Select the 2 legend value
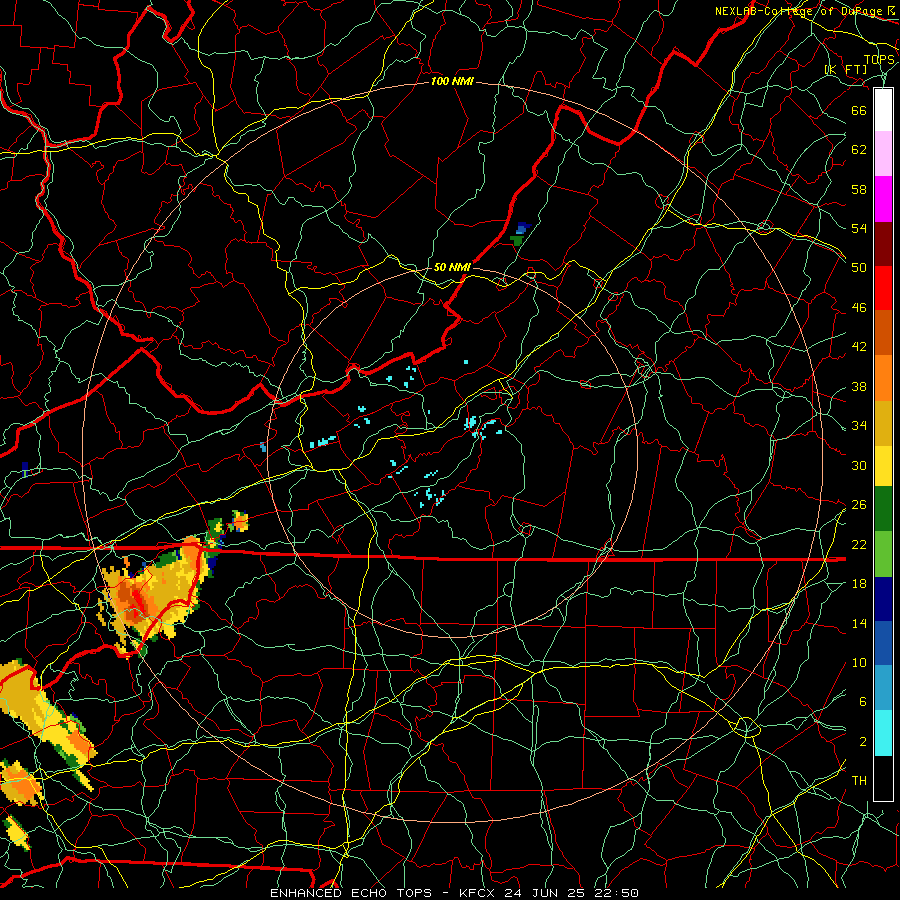The image size is (900, 900). 863,742
